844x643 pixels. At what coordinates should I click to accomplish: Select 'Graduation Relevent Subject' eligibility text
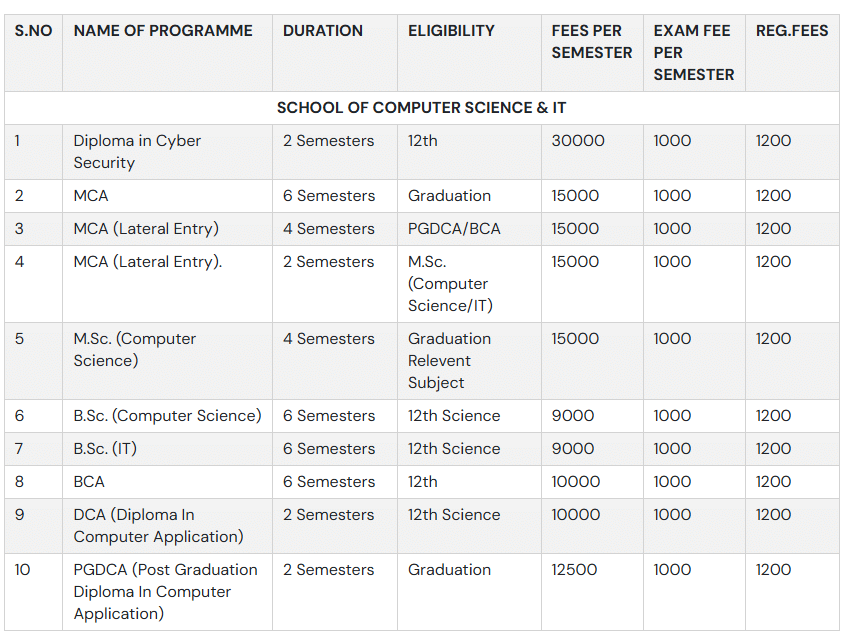449,360
